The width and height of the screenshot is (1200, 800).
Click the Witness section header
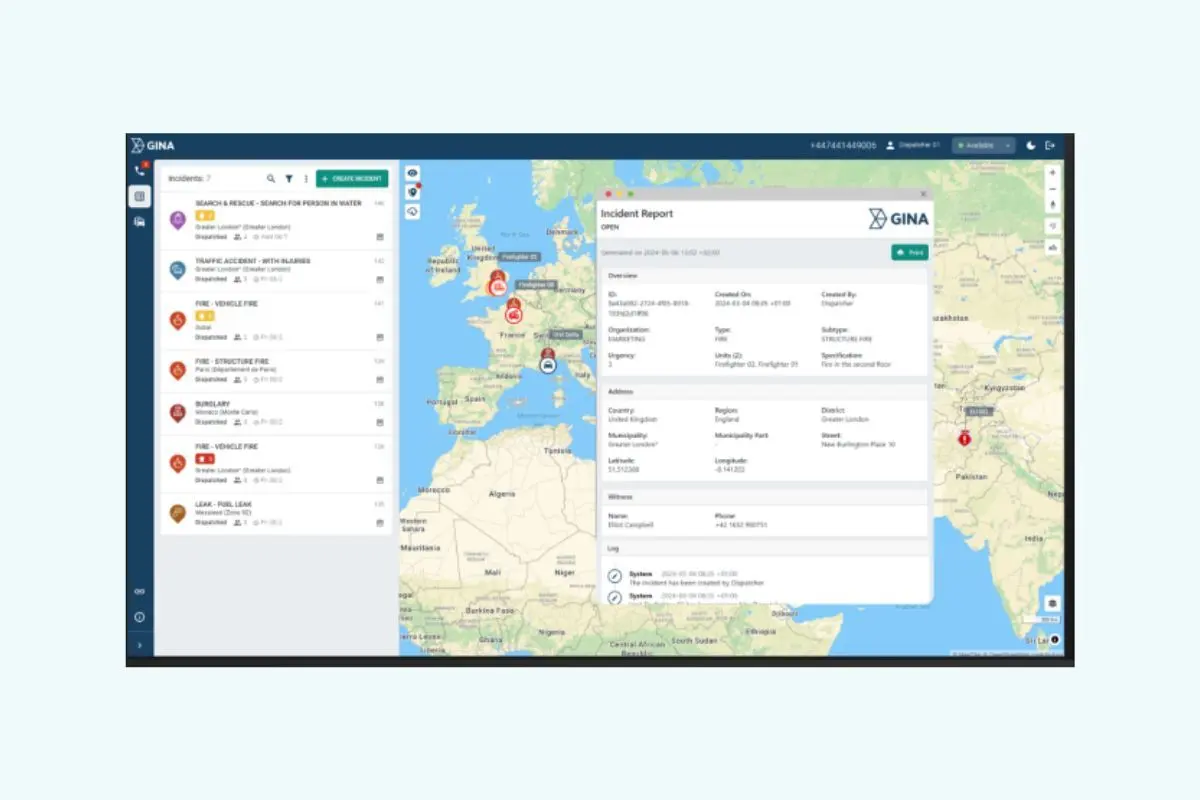click(765, 497)
